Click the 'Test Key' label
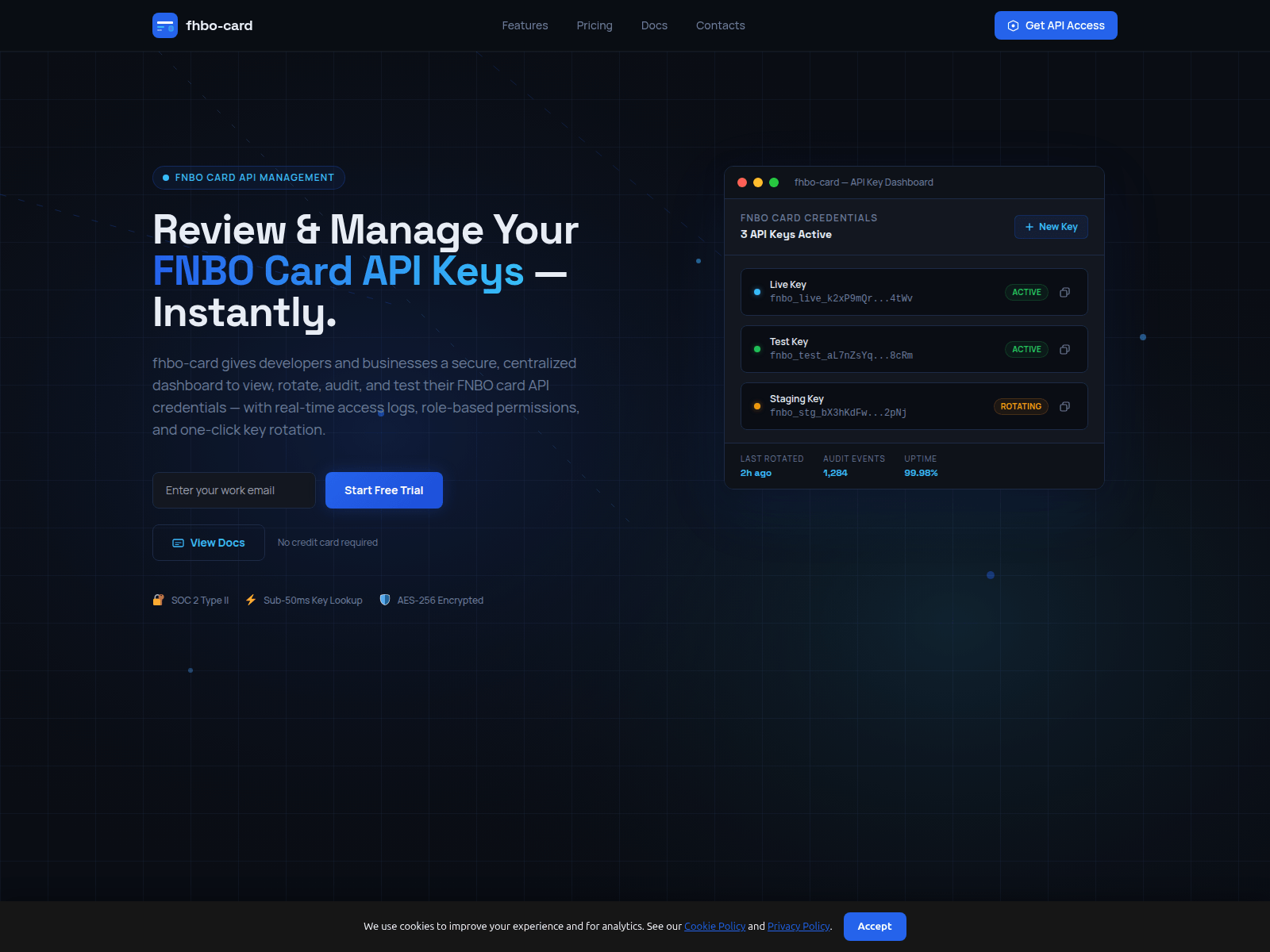 [x=789, y=342]
